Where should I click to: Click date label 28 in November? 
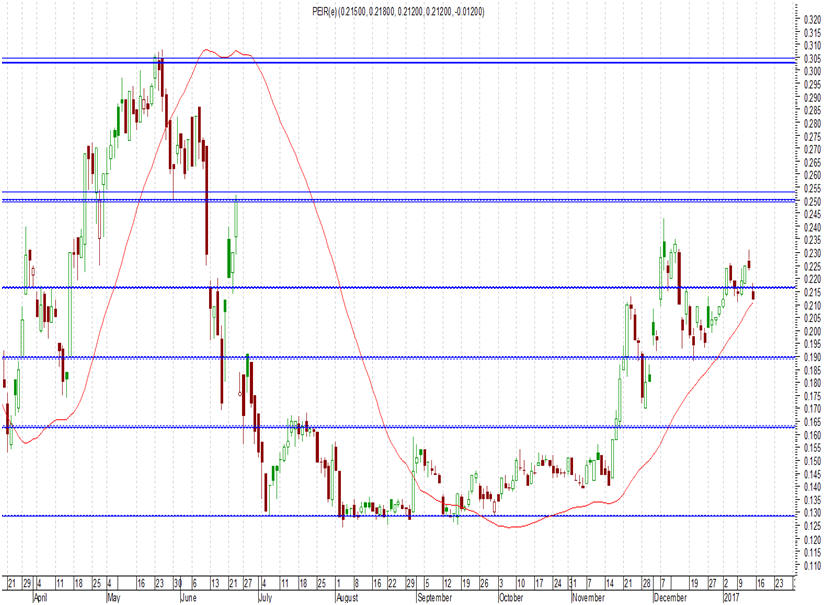[646, 583]
